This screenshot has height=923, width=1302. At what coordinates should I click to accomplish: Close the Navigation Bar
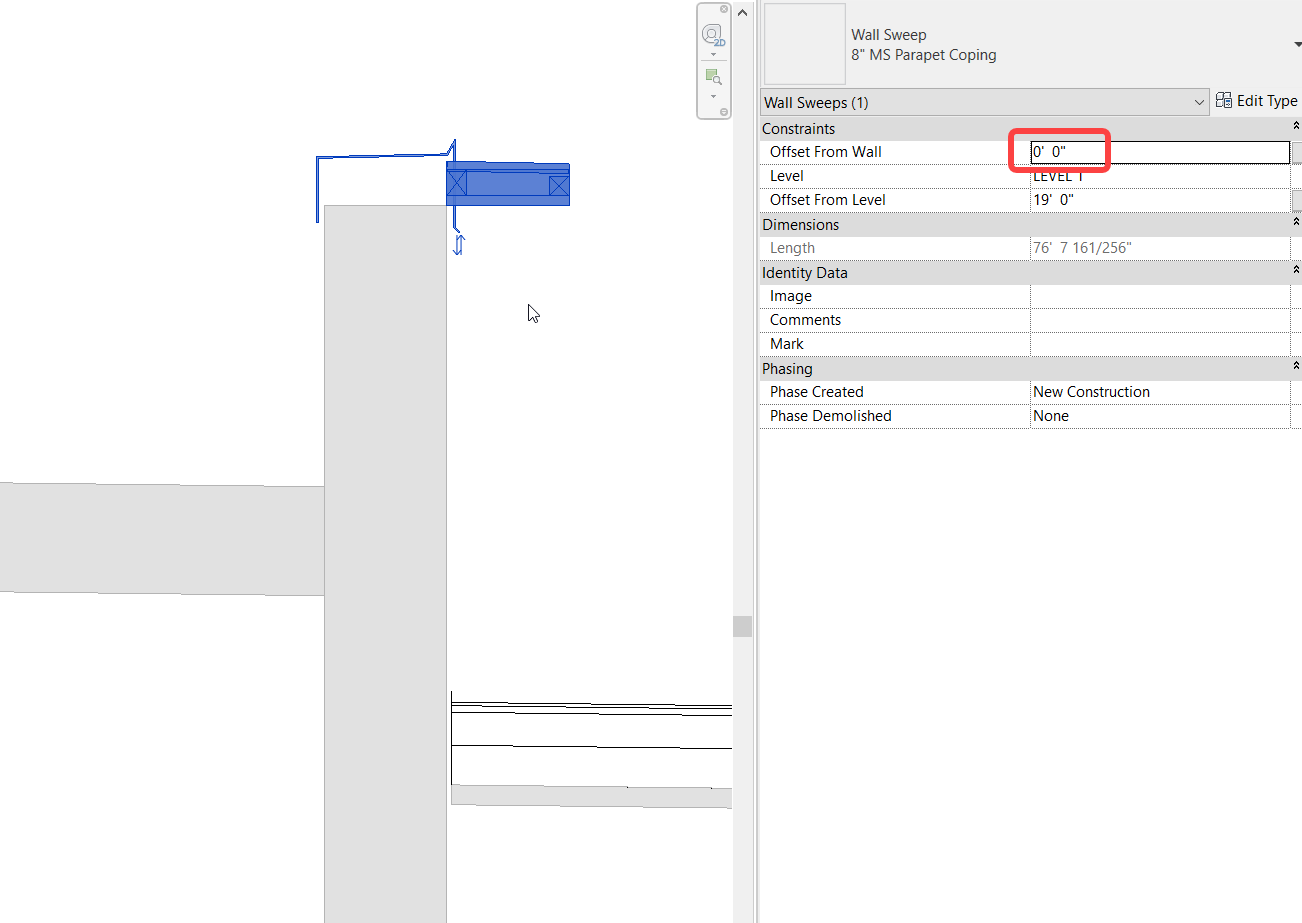coord(724,9)
